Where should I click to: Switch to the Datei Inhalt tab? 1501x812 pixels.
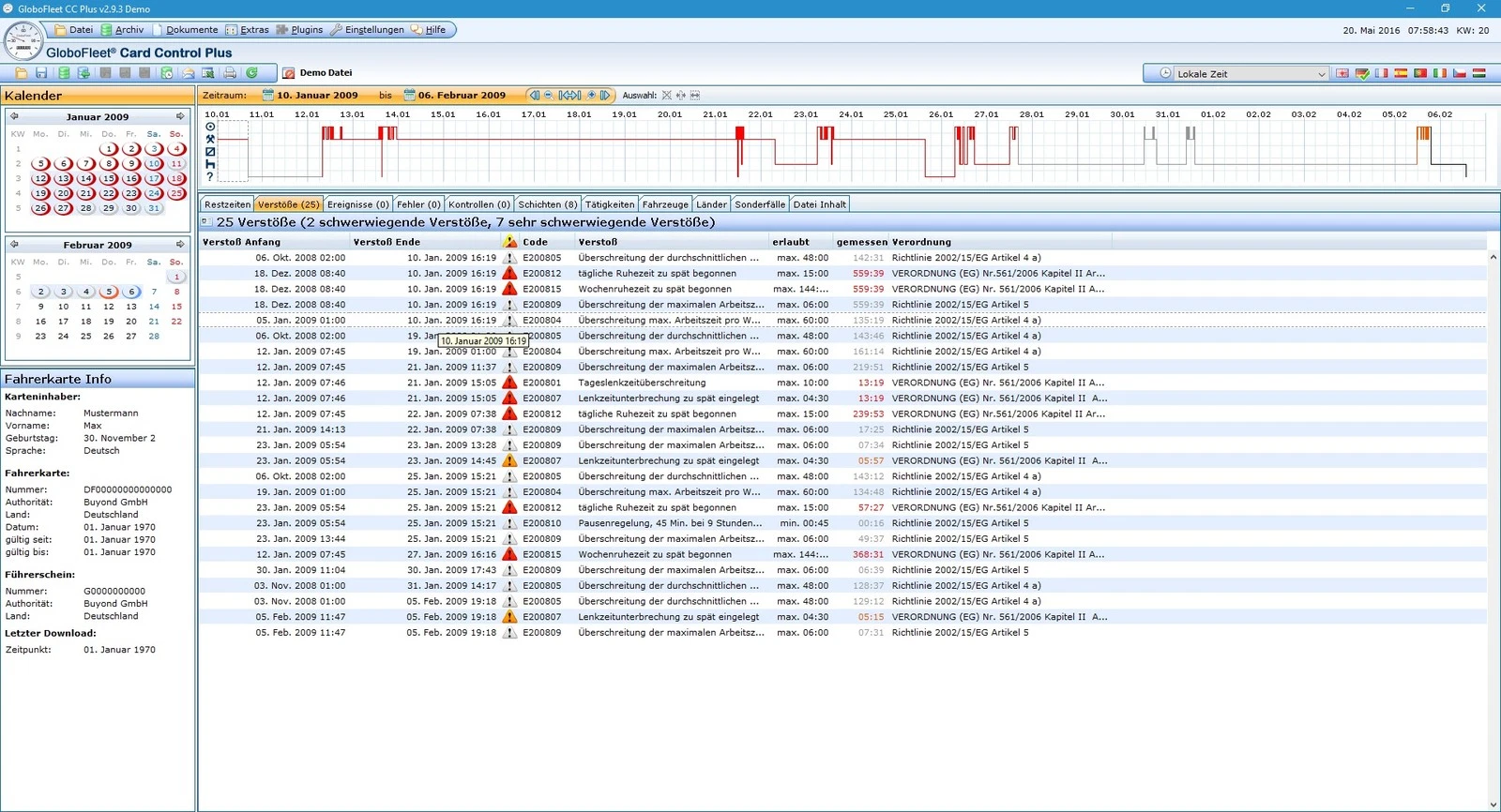click(820, 204)
